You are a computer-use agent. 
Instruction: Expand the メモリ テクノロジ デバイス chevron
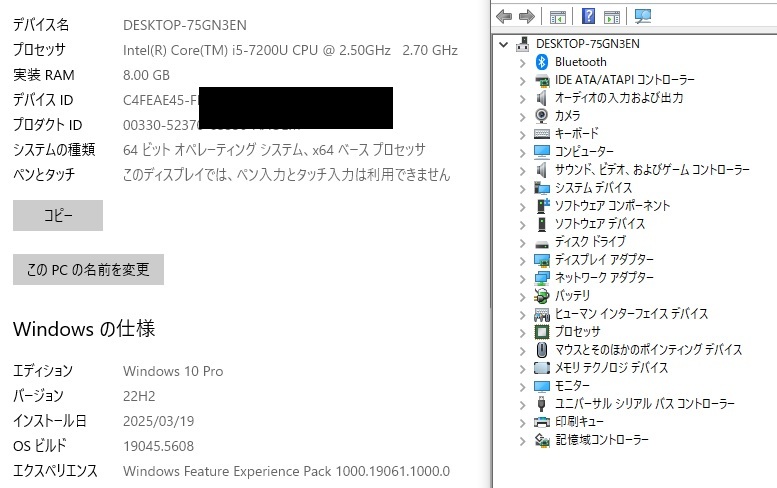522,369
